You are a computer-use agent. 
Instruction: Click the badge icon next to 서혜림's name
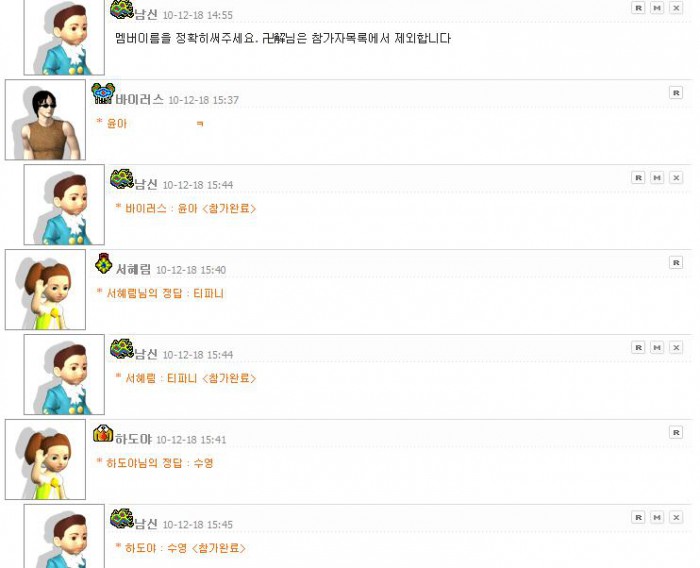103,264
